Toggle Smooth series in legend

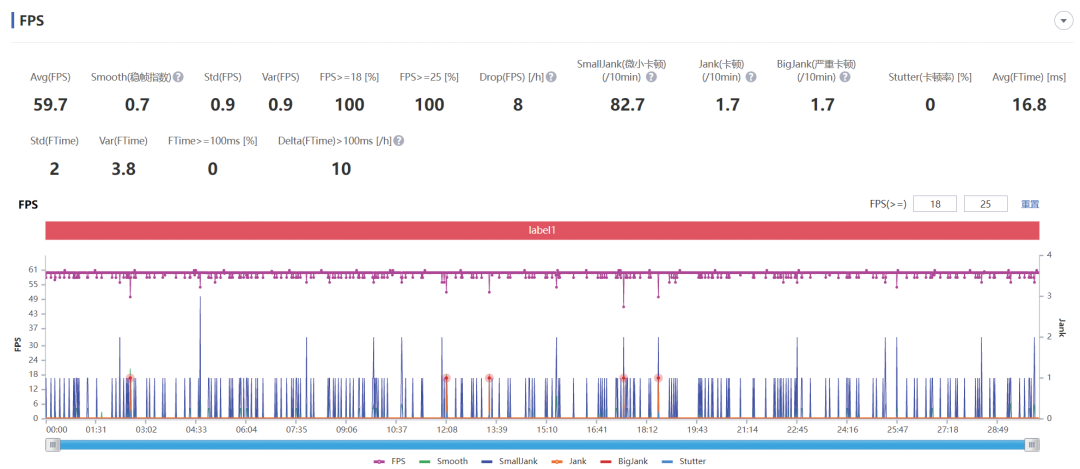444,461
